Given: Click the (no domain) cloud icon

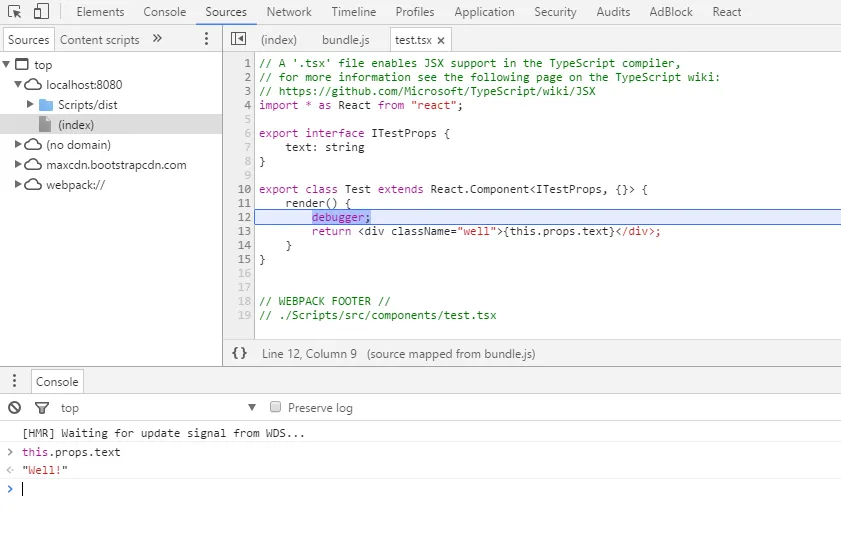Looking at the screenshot, I should (x=33, y=145).
